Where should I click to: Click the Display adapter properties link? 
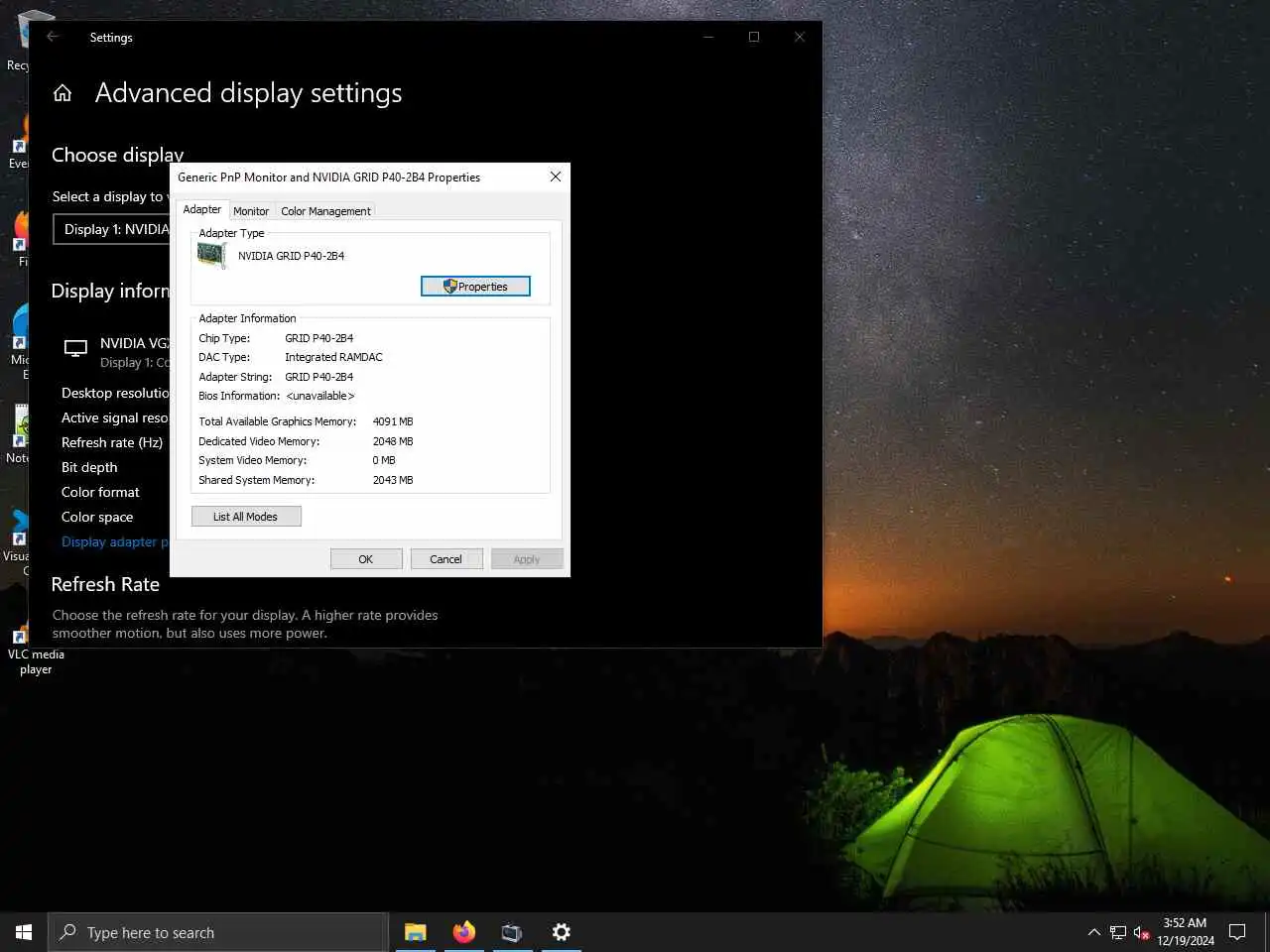click(x=115, y=541)
